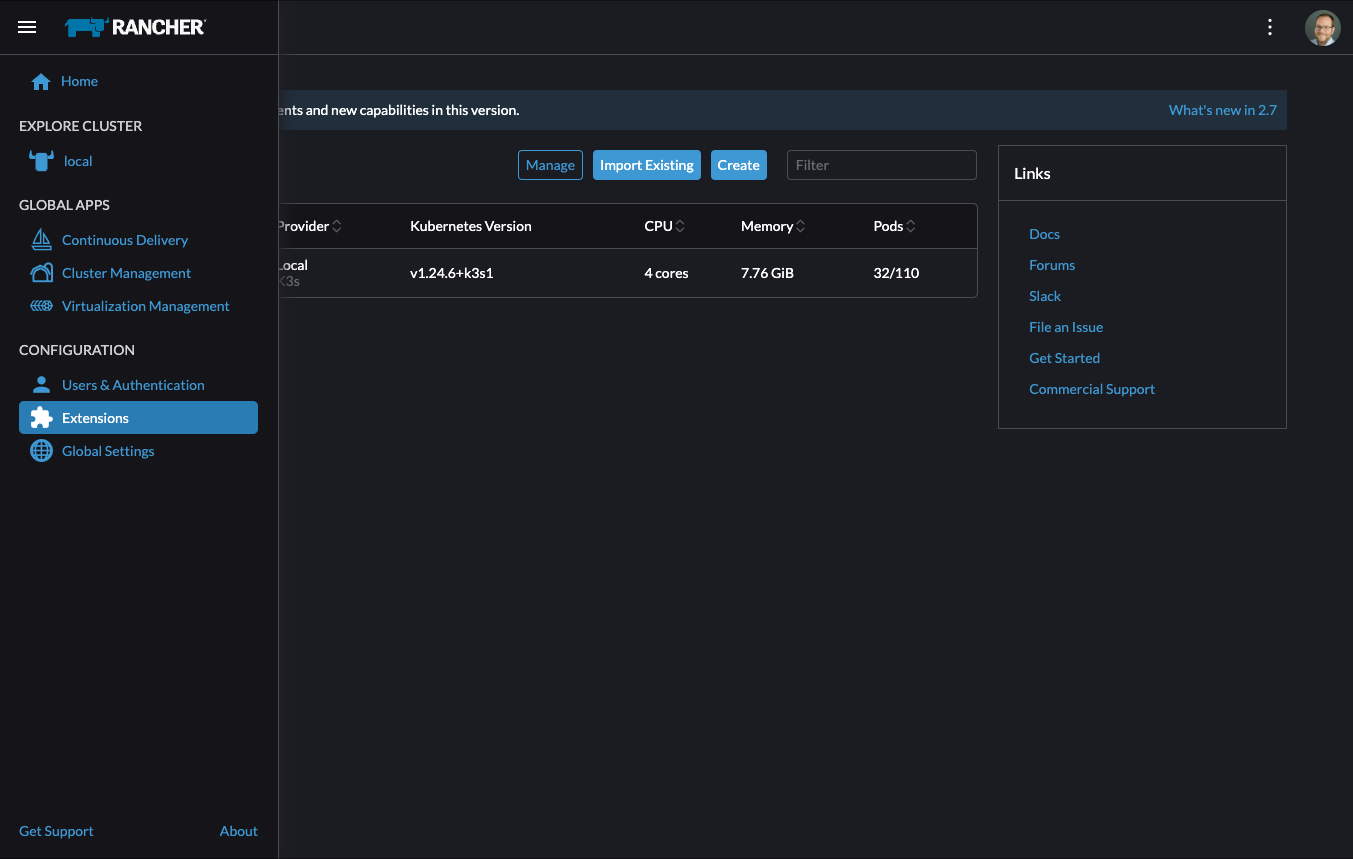Click the Home house icon

point(41,82)
